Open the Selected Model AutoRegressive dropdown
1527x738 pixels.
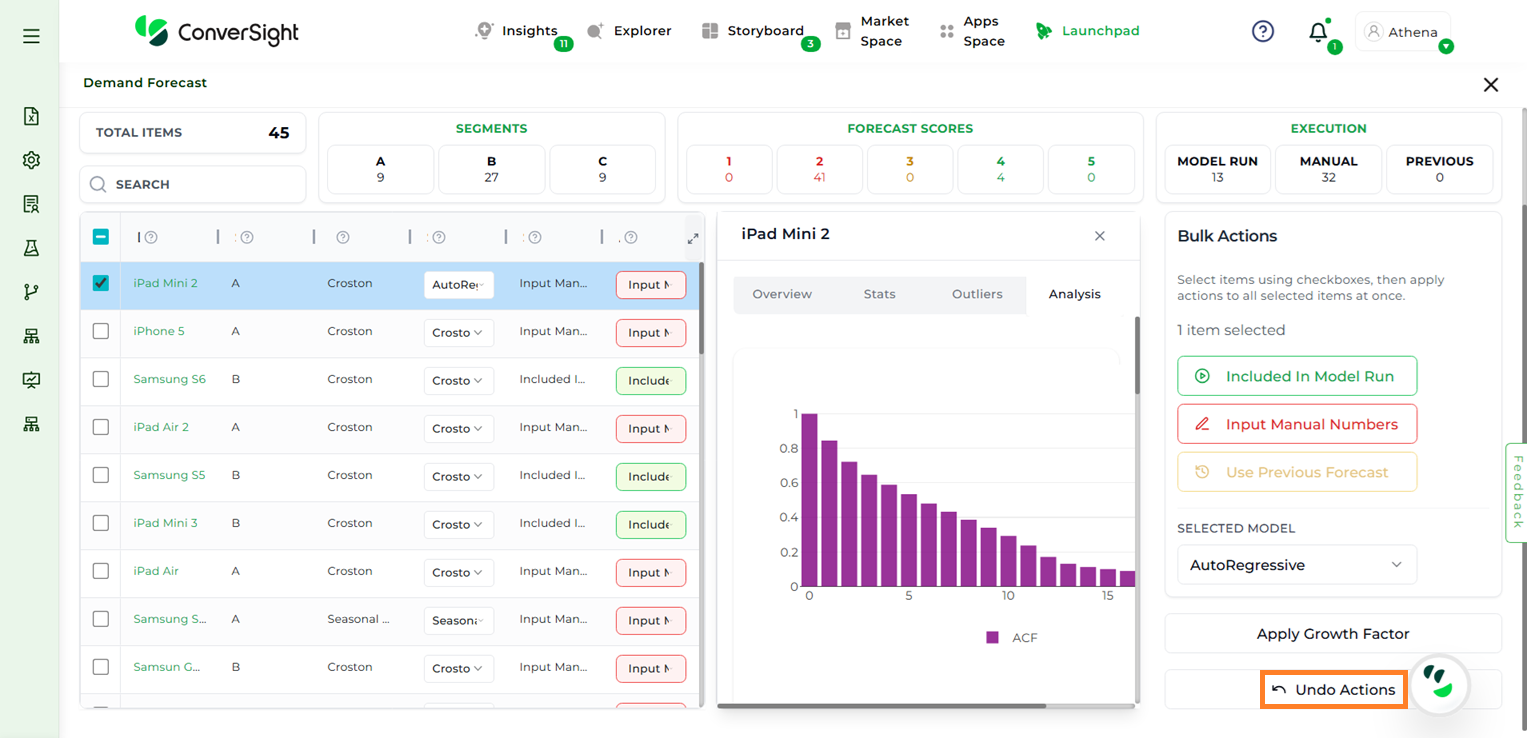click(1296, 565)
